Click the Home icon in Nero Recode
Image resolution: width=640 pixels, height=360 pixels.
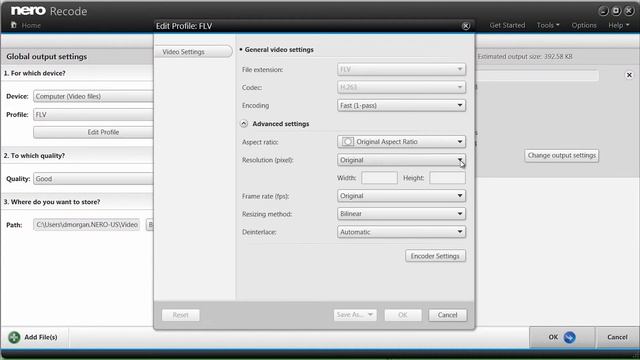pos(13,25)
